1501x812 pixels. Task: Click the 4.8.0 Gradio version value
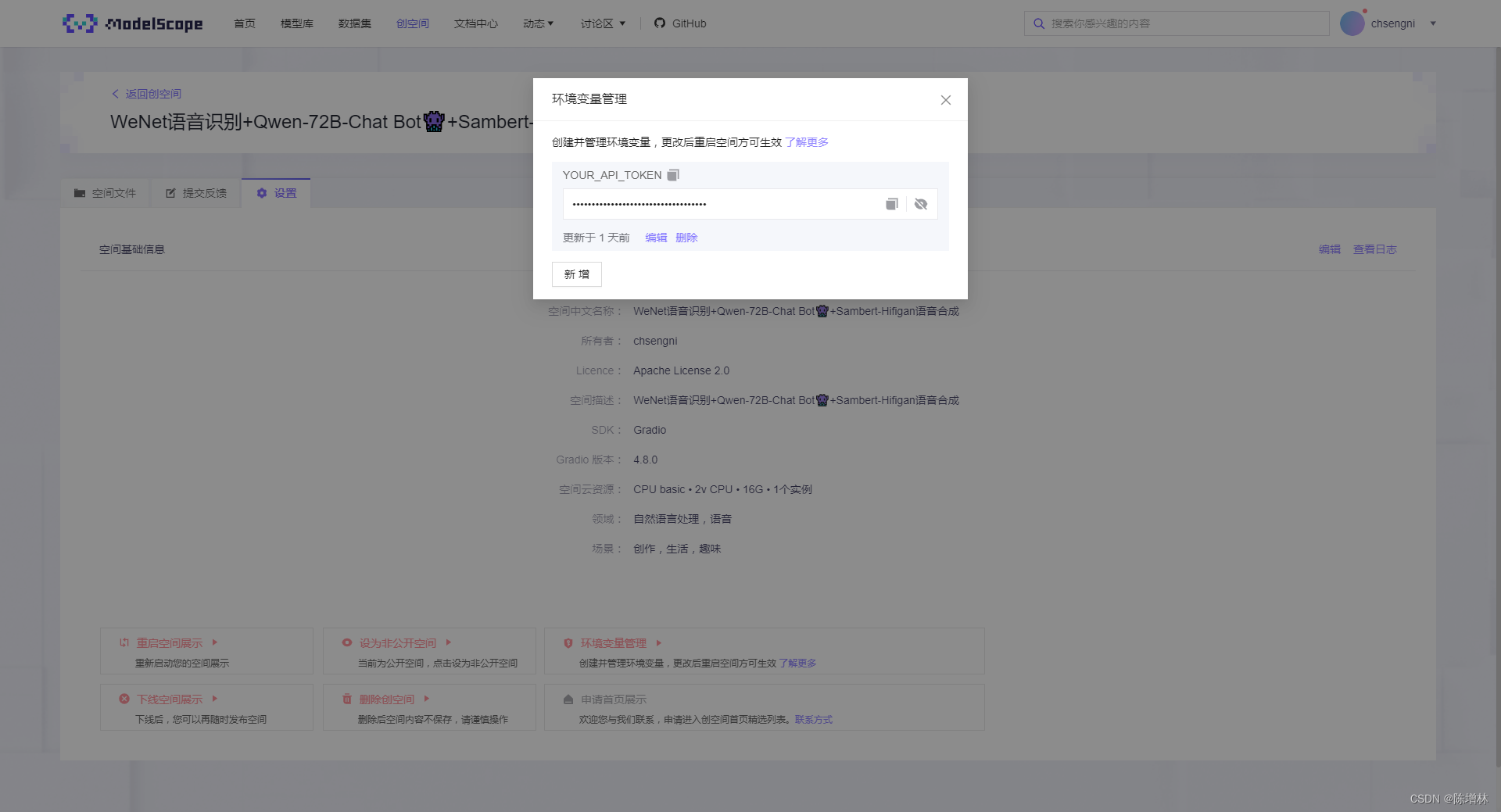click(x=645, y=460)
